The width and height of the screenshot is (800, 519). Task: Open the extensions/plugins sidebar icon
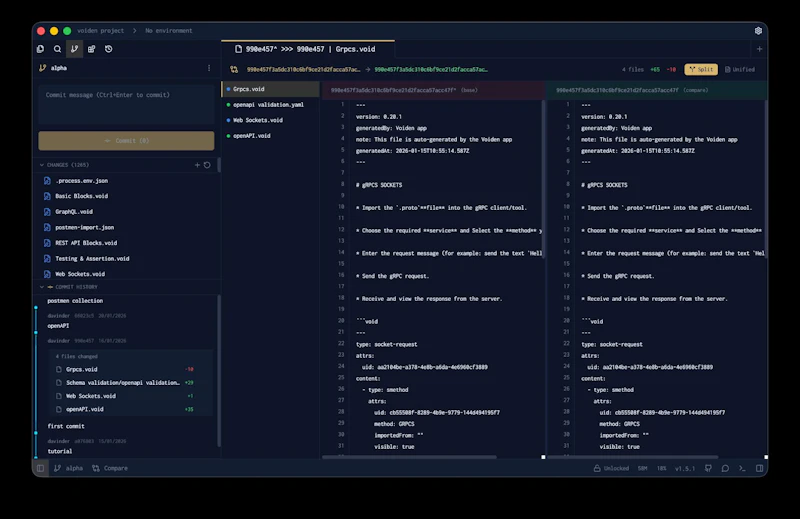[x=91, y=49]
